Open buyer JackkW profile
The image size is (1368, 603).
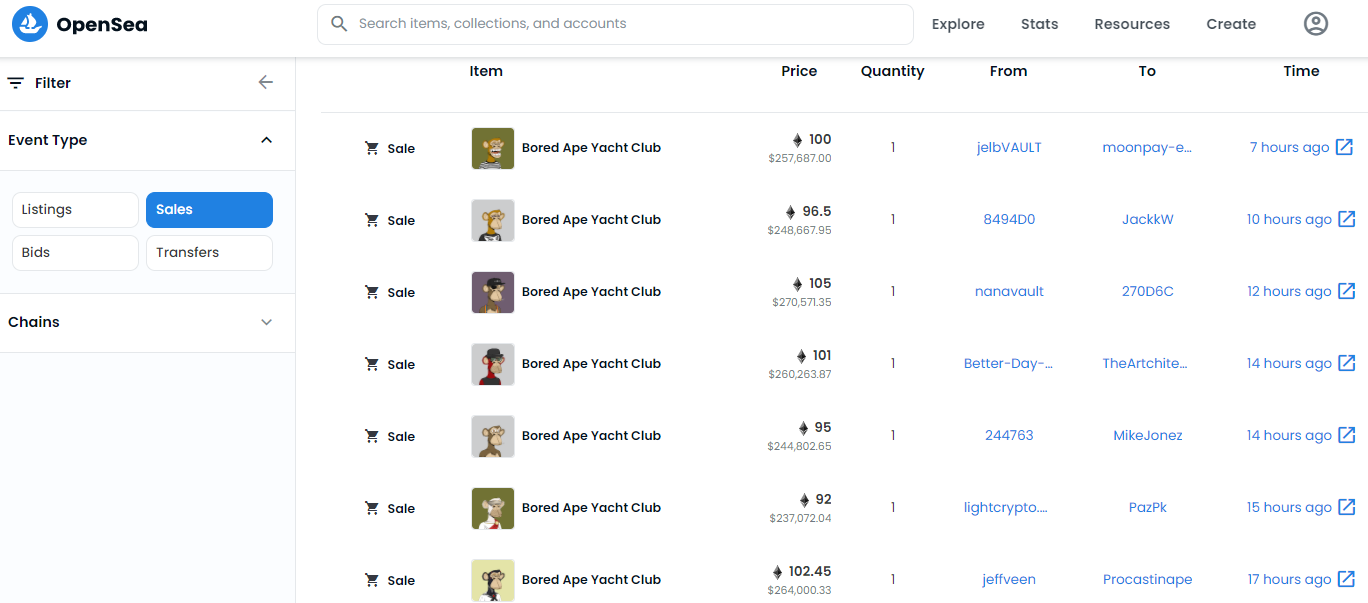(1148, 219)
